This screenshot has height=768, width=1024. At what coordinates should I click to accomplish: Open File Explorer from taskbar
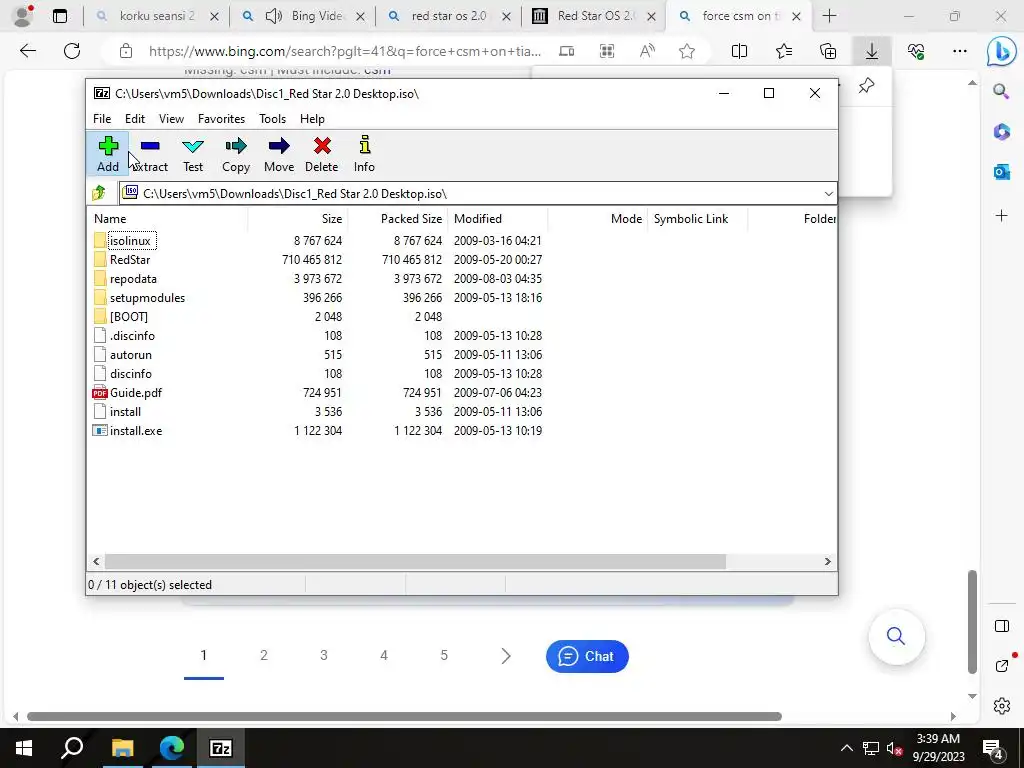tap(122, 748)
